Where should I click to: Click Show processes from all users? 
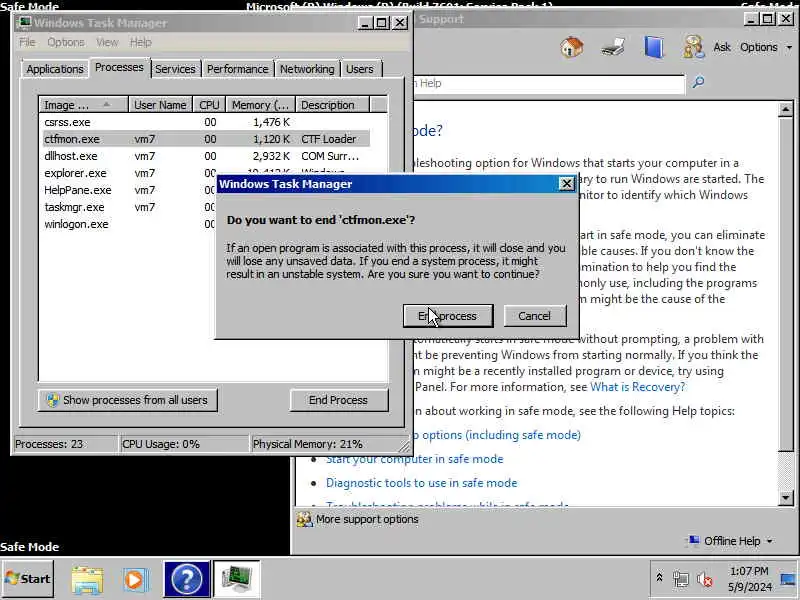point(128,400)
